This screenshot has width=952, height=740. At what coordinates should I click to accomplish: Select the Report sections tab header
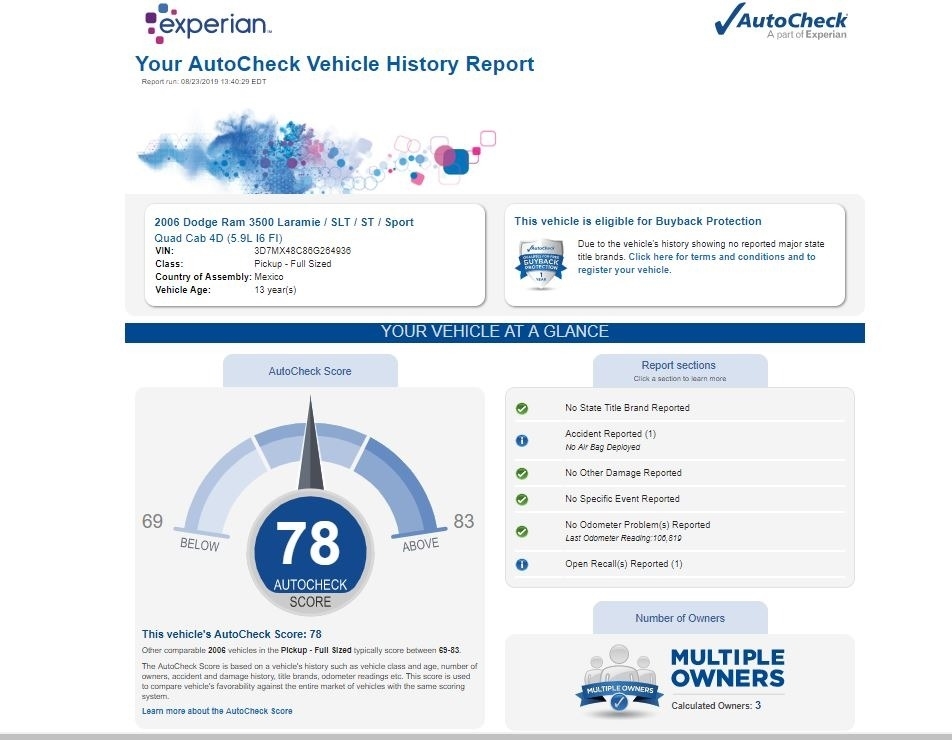[679, 370]
